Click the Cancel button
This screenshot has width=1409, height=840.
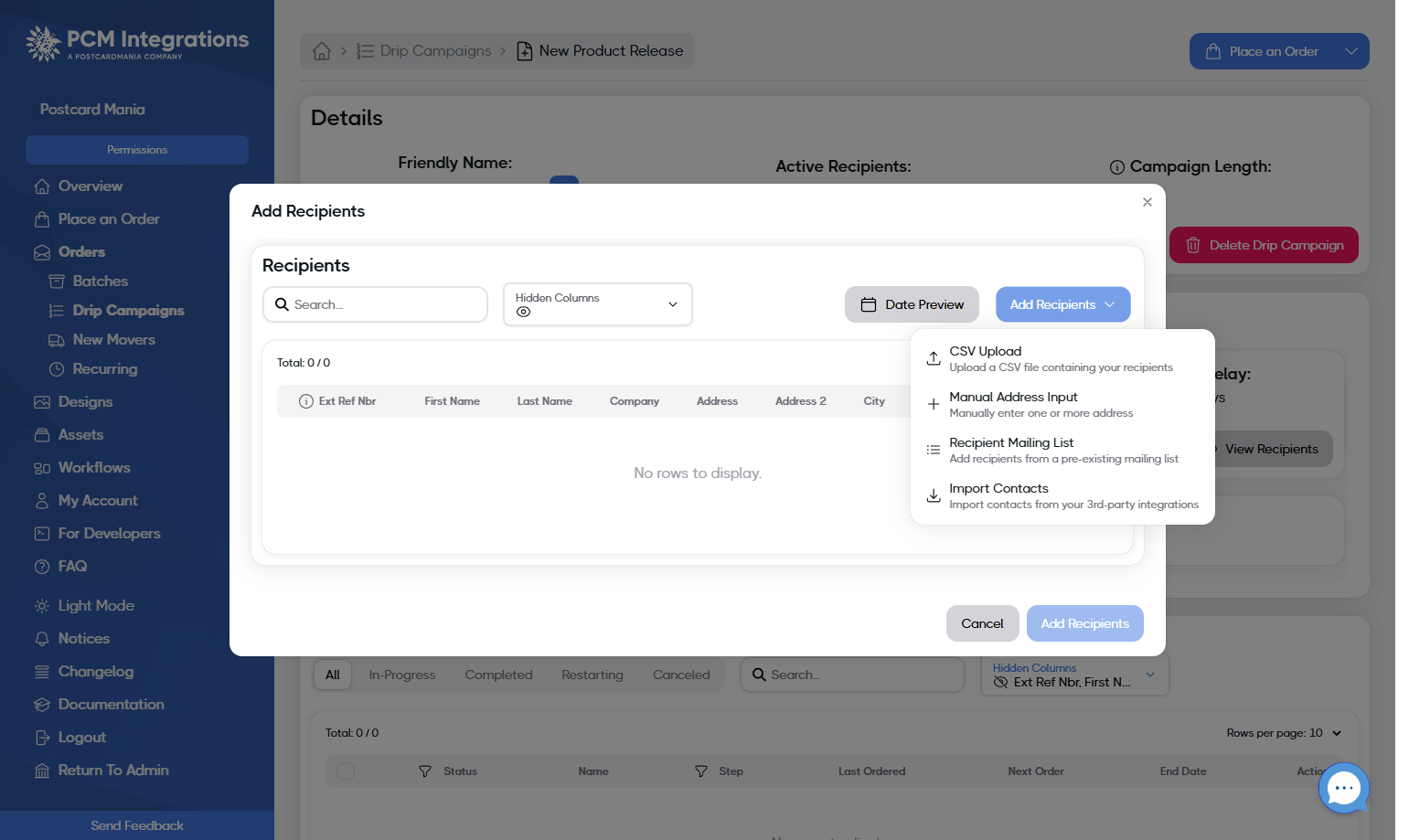pos(982,623)
